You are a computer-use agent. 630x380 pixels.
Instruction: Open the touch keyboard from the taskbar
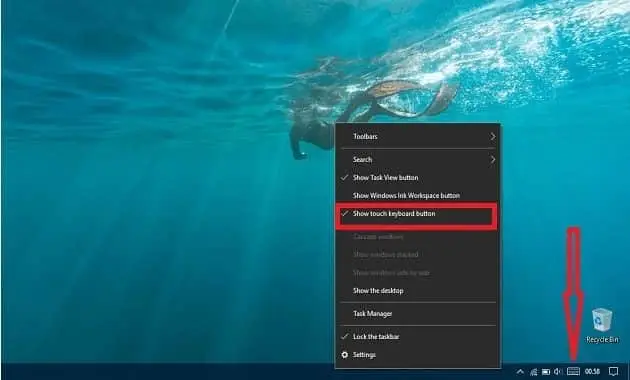point(573,371)
